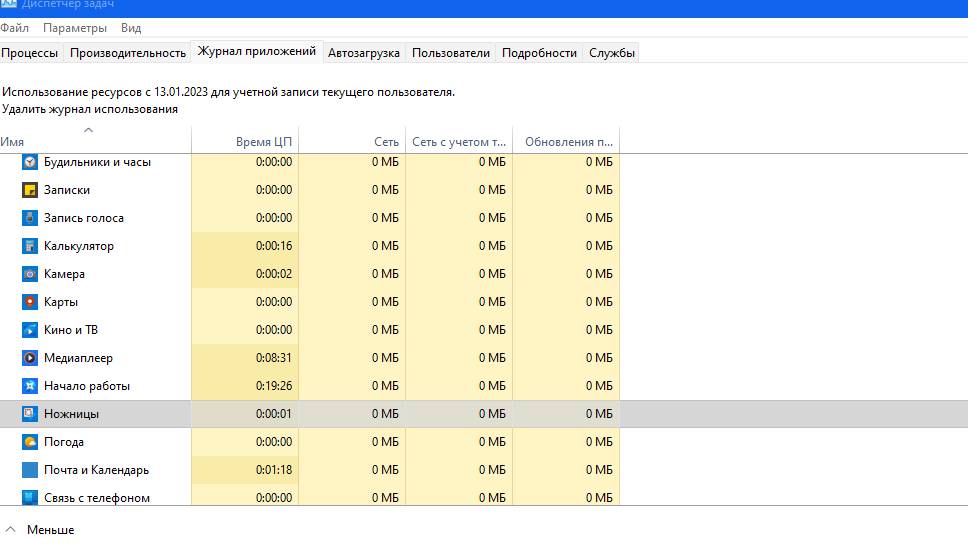Click the Task Manager title bar icon

pos(9,4)
